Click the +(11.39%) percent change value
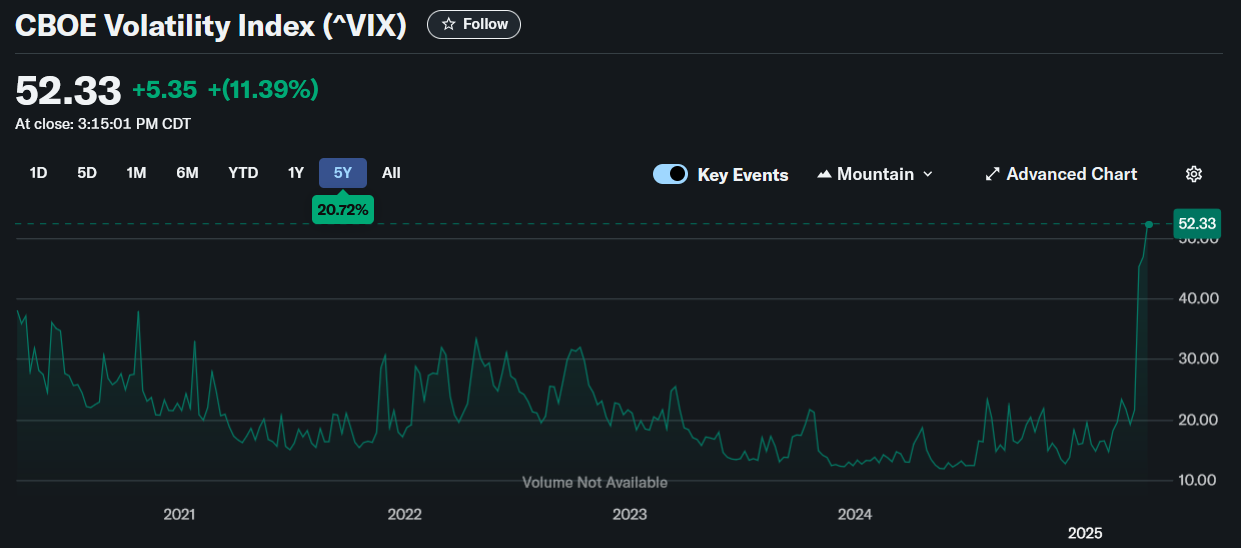The width and height of the screenshot is (1241, 548). point(263,90)
